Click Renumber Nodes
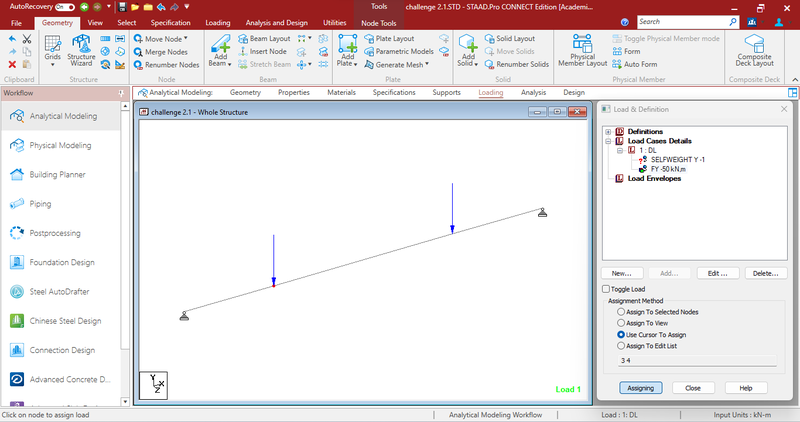 [166, 65]
